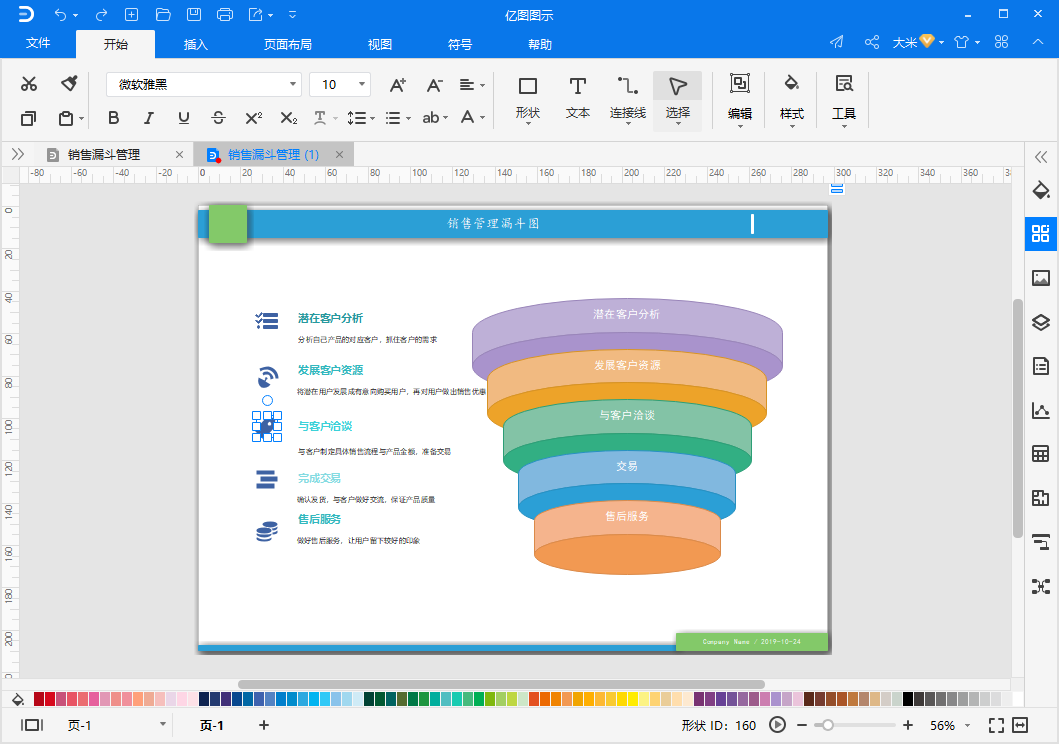Click the Paste clipboard icon
This screenshot has width=1059, height=744.
66,118
